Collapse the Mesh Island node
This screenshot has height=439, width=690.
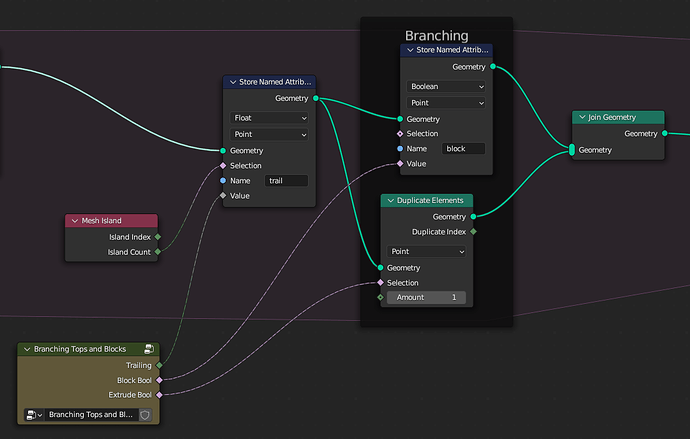[x=75, y=221]
